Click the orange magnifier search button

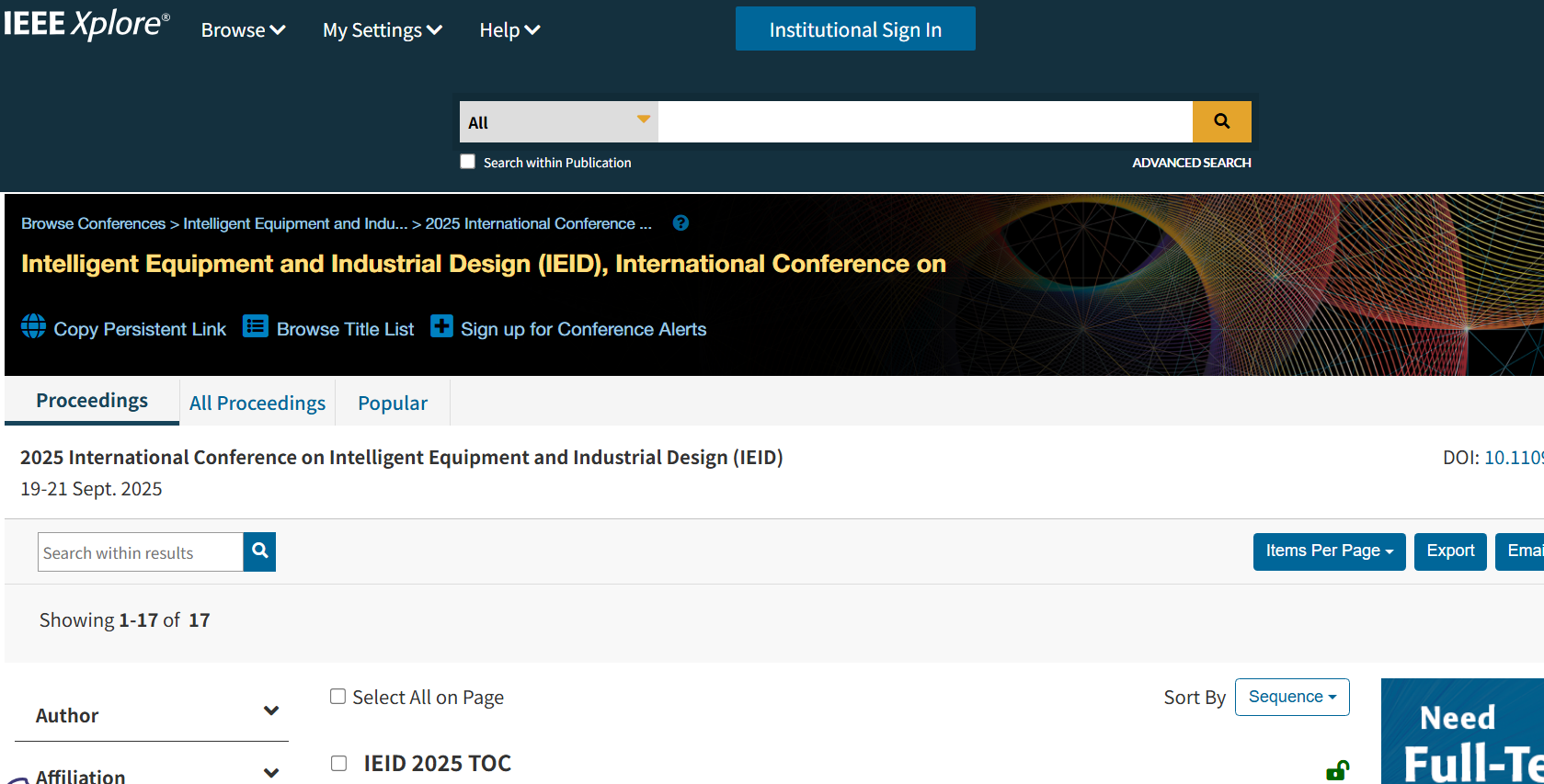[x=1222, y=121]
